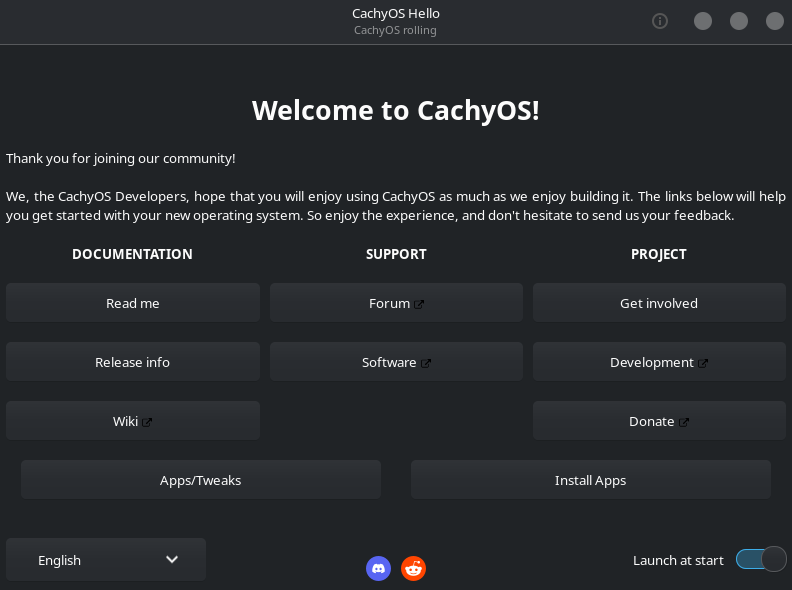The height and width of the screenshot is (590, 792).
Task: Click the leftmost round window button
Action: coord(703,21)
